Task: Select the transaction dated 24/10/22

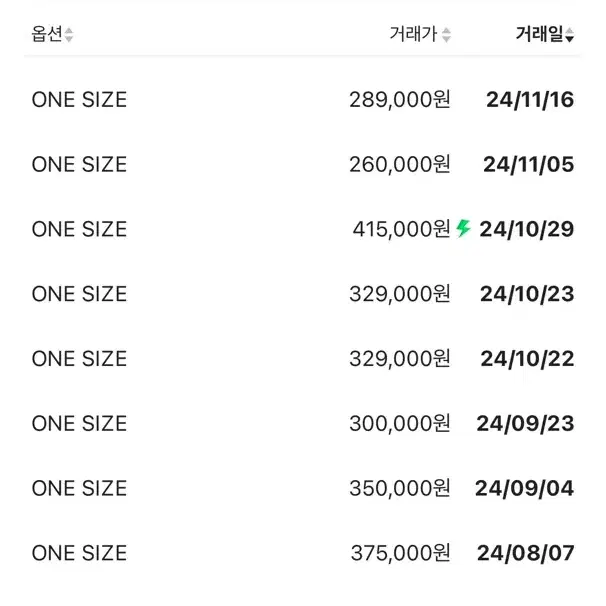Action: [x=303, y=359]
